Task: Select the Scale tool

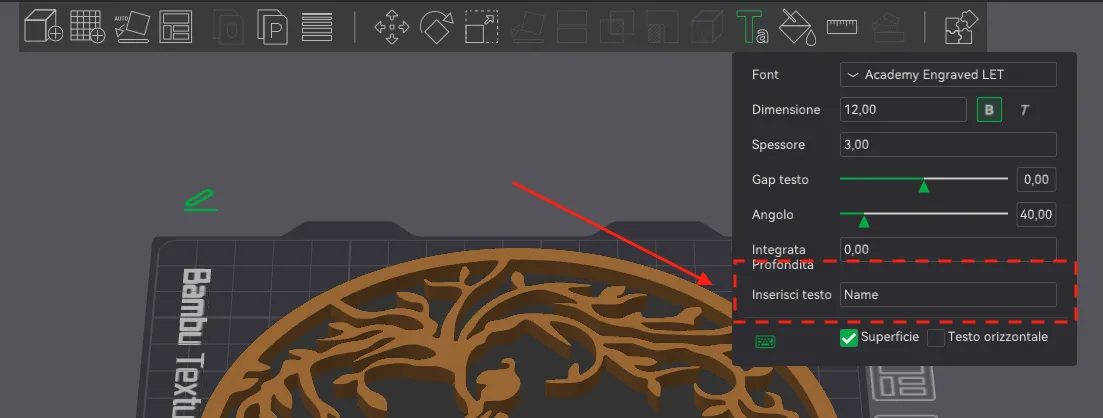Action: [x=482, y=27]
